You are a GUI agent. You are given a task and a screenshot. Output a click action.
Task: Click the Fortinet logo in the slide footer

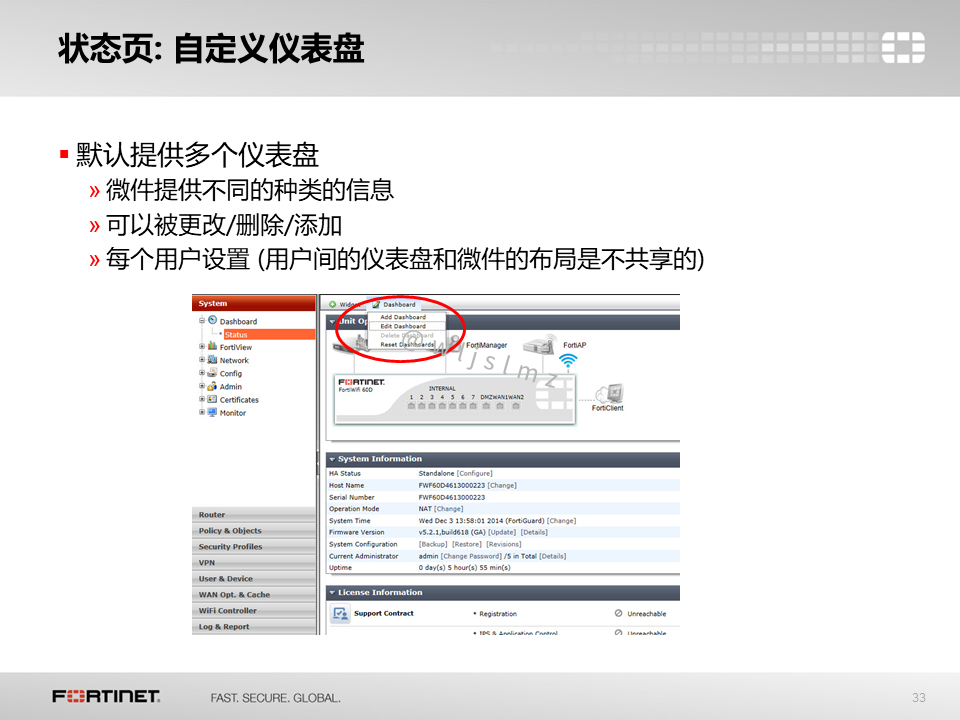(106, 696)
